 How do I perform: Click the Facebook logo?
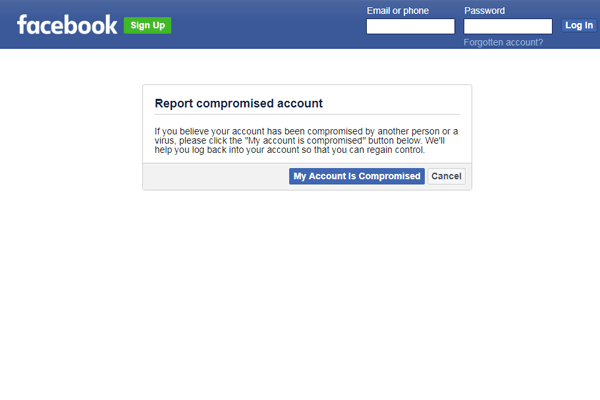pyautogui.click(x=67, y=25)
